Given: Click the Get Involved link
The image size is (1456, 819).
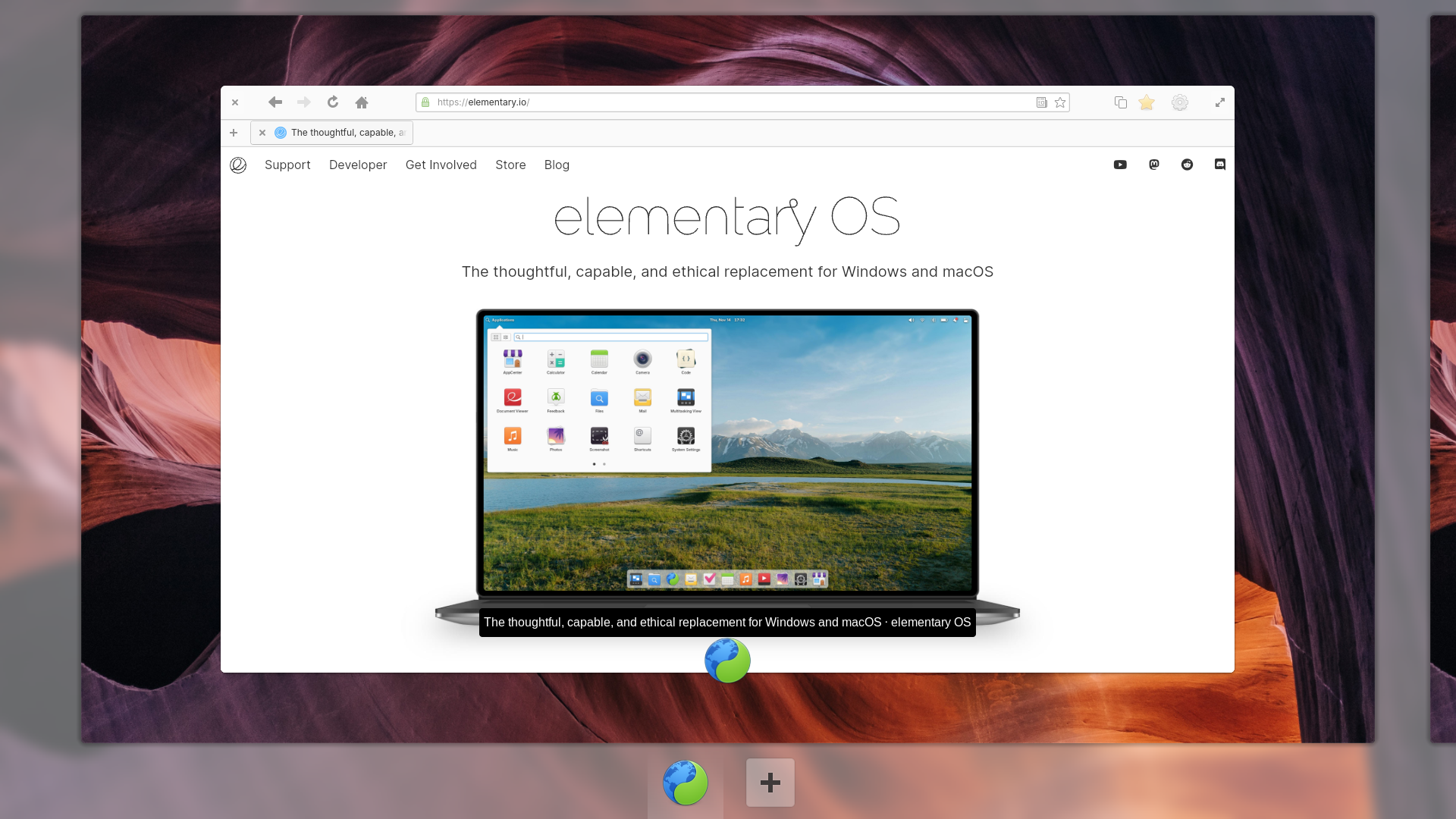Looking at the screenshot, I should click(x=441, y=165).
